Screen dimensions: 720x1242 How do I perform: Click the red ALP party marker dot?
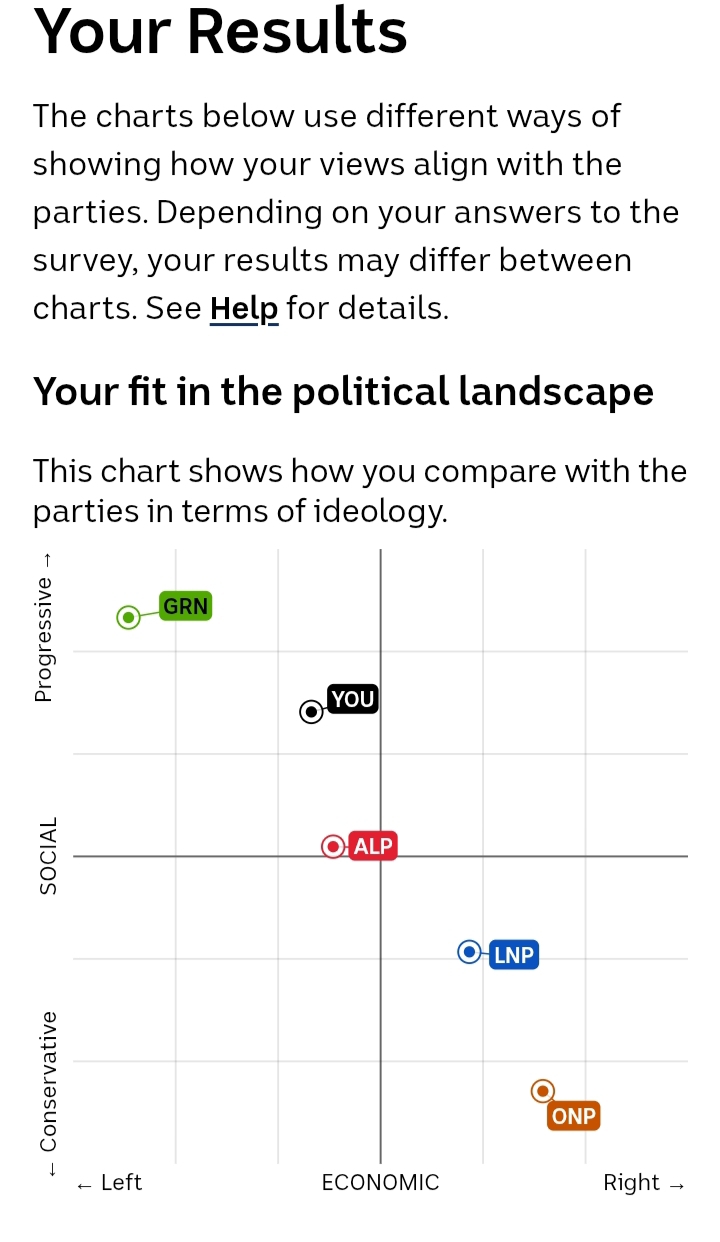tap(333, 846)
